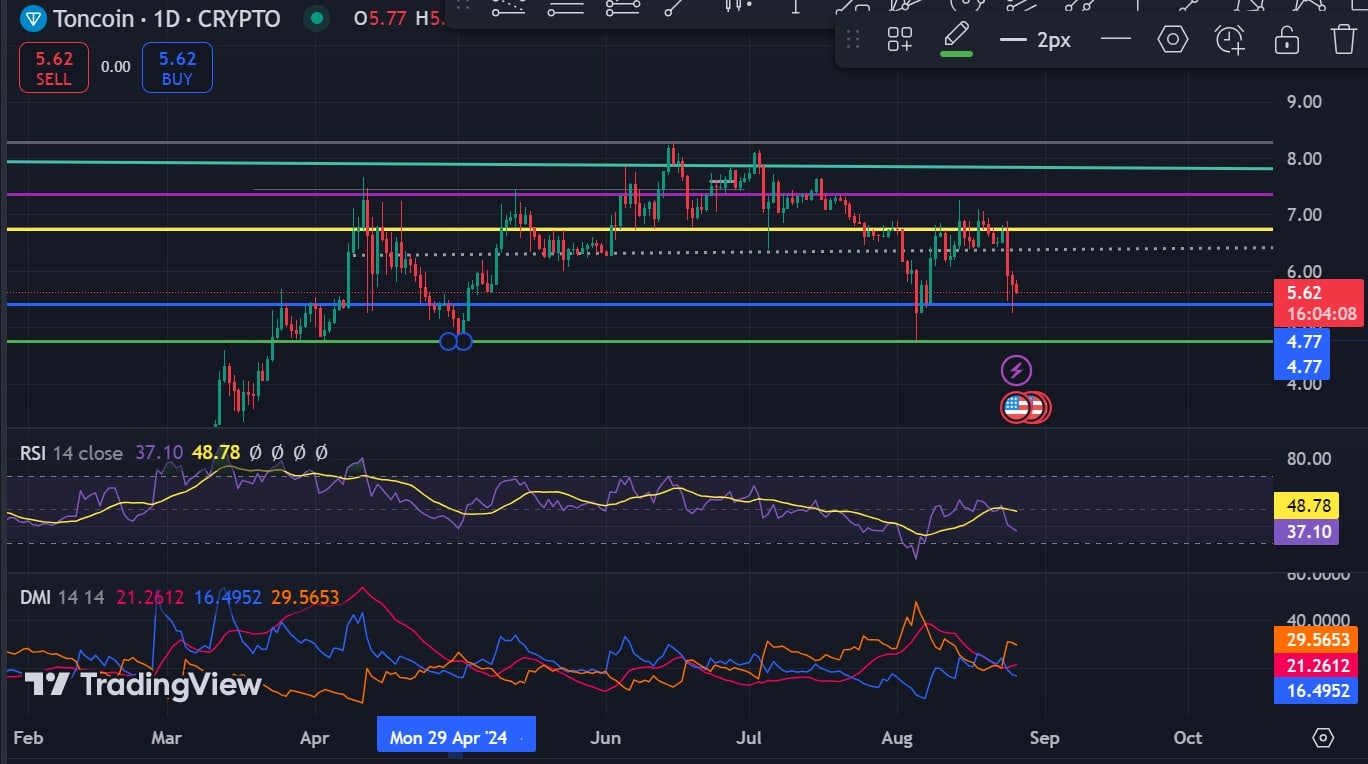
Task: Open chart settings hexagon at bottom right
Action: (1323, 738)
